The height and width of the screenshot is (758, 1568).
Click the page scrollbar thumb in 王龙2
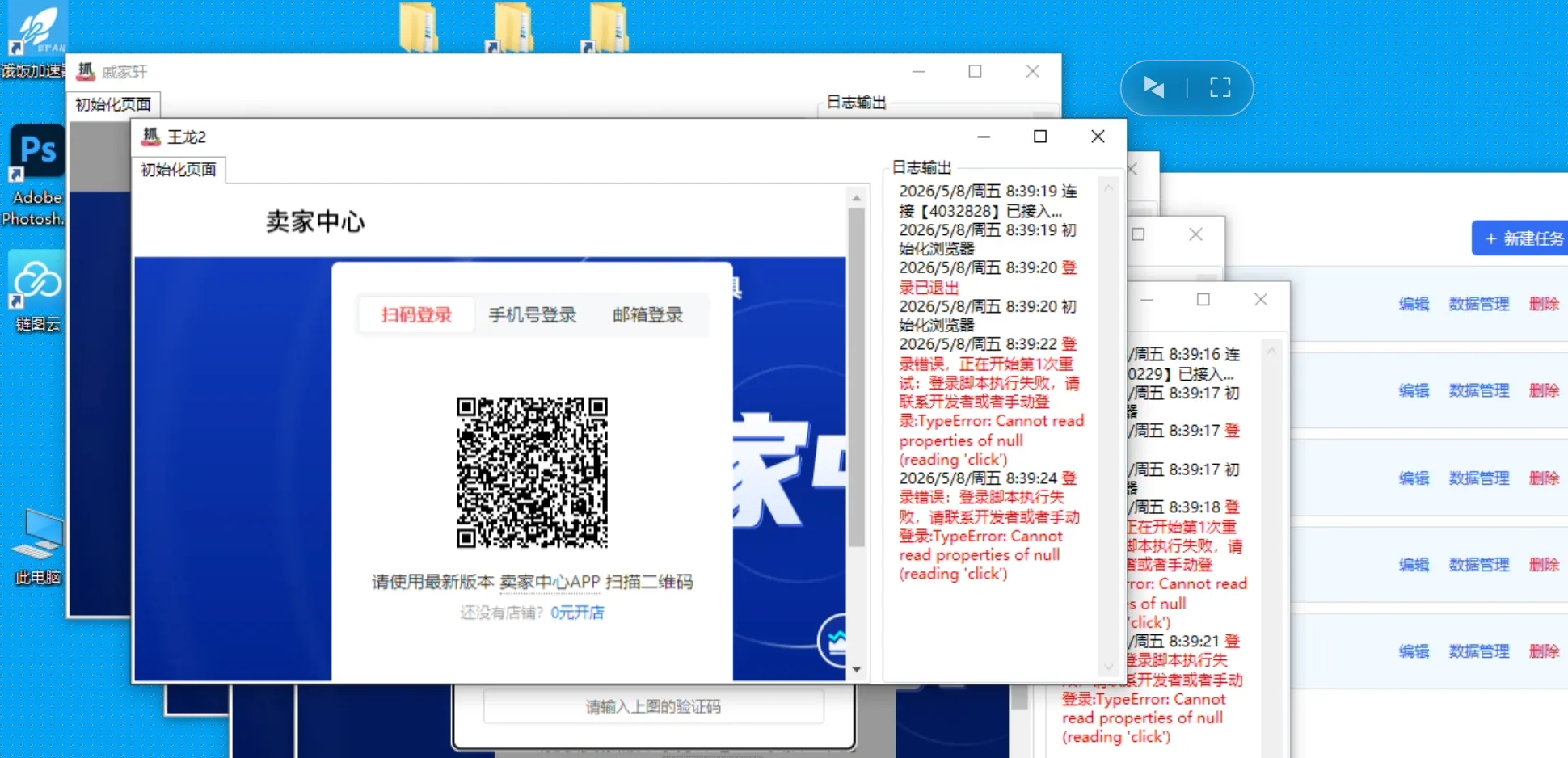[857, 376]
